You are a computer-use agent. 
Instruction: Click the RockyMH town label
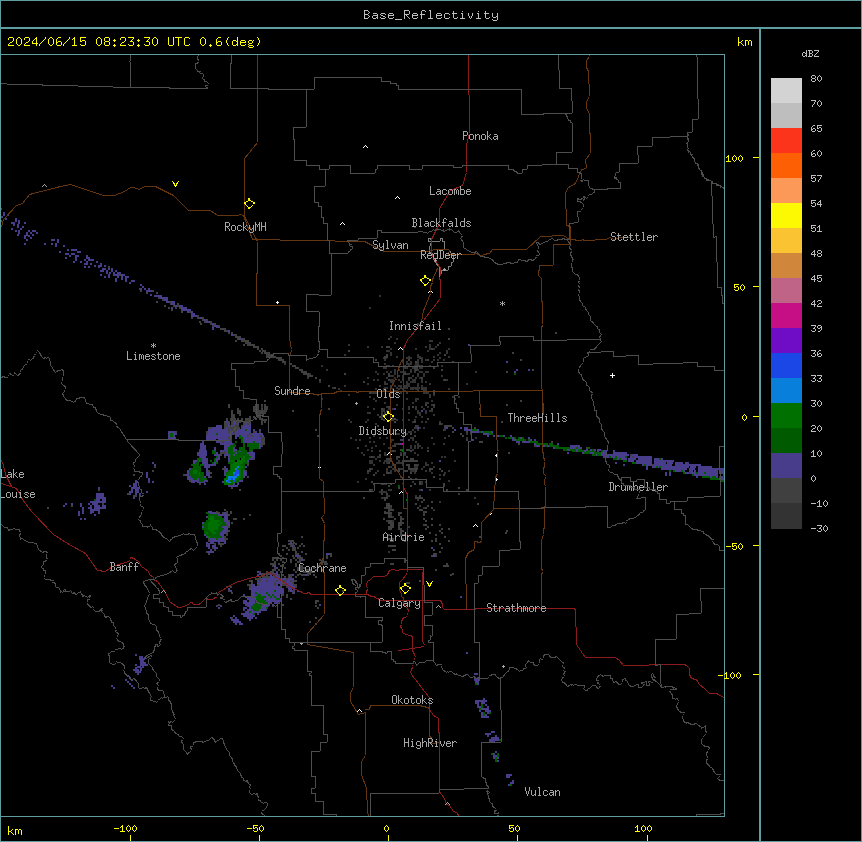245,227
